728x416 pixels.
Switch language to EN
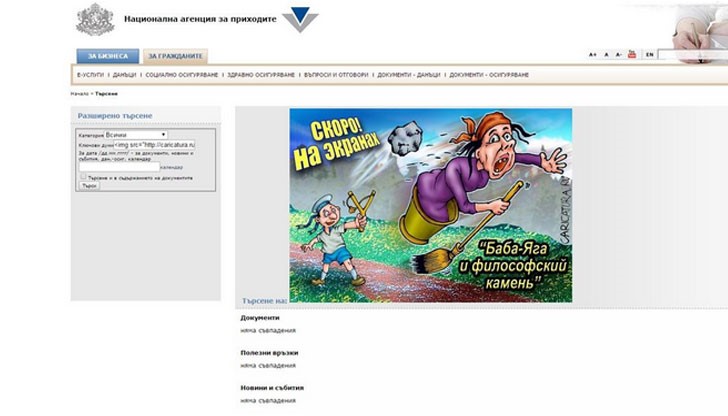click(650, 54)
